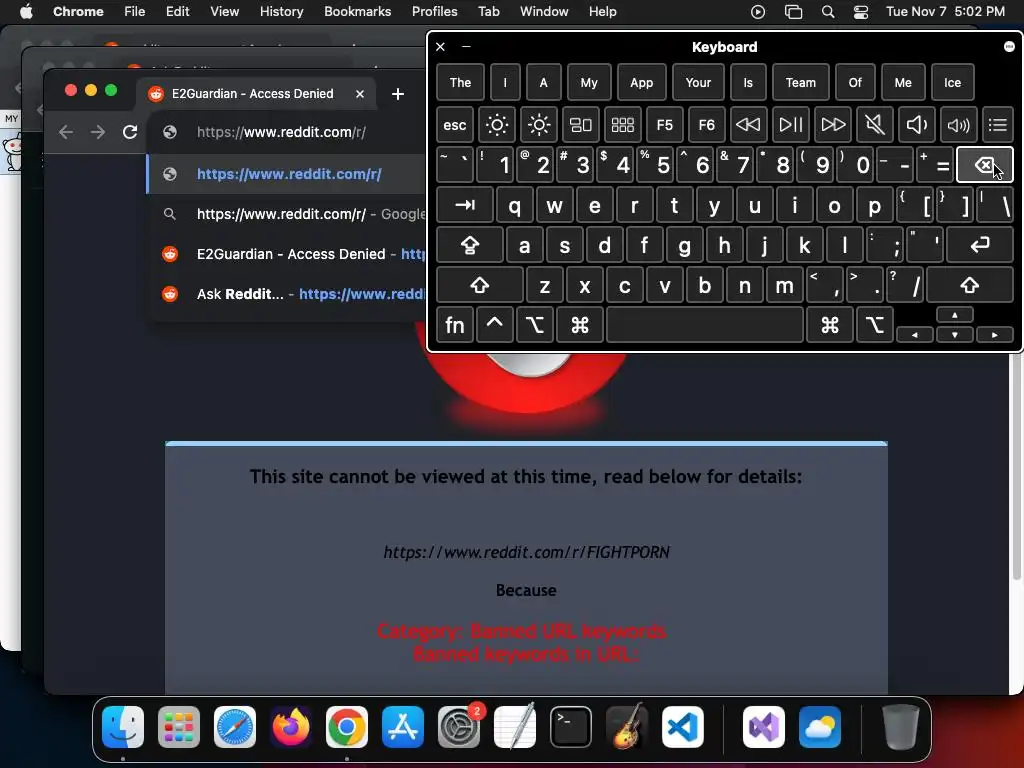This screenshot has width=1024, height=768.
Task: Select the highlighted reddit.com/r/ suggestion
Action: [287, 174]
